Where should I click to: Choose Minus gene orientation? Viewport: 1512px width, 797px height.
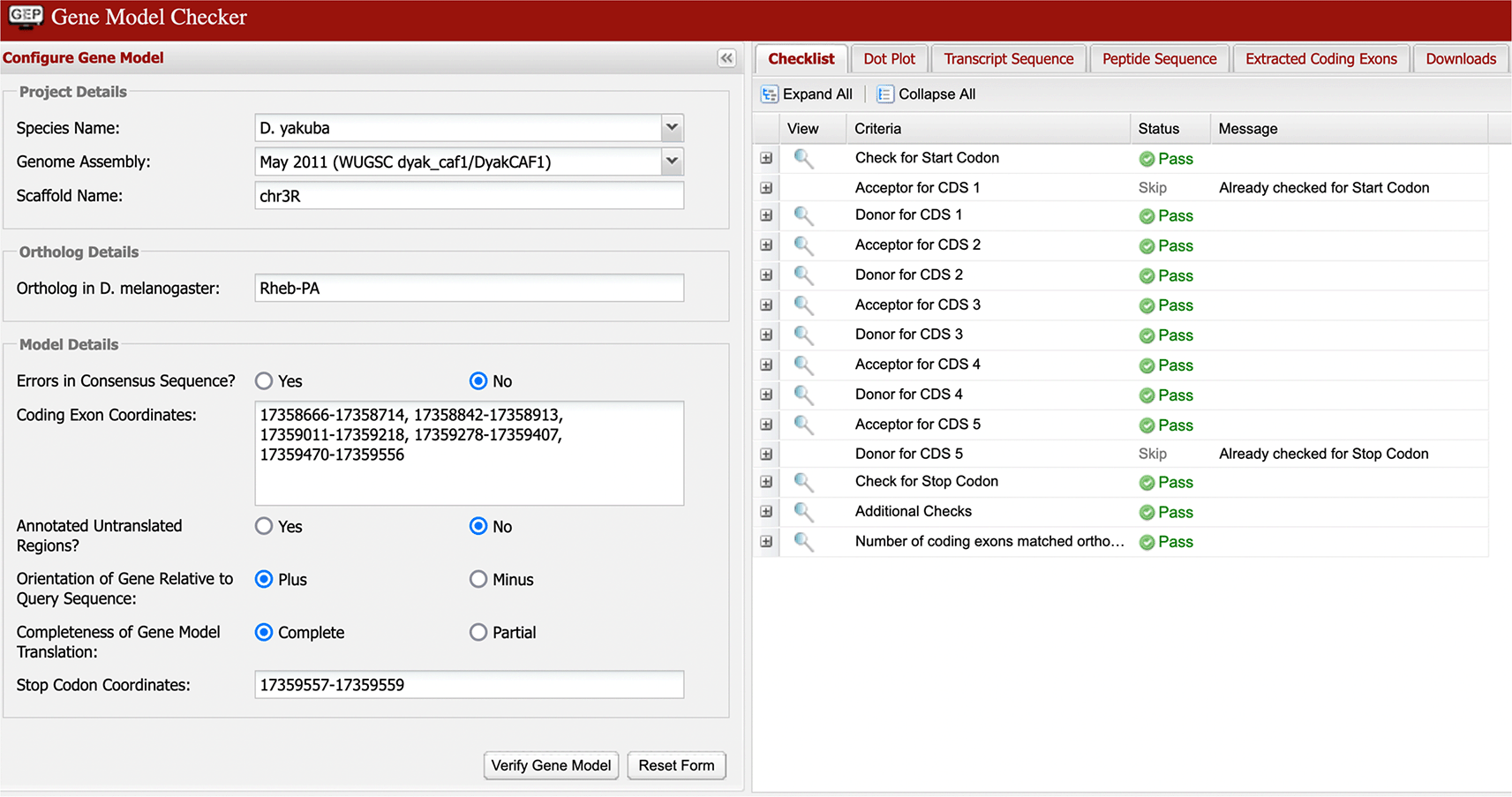point(478,580)
